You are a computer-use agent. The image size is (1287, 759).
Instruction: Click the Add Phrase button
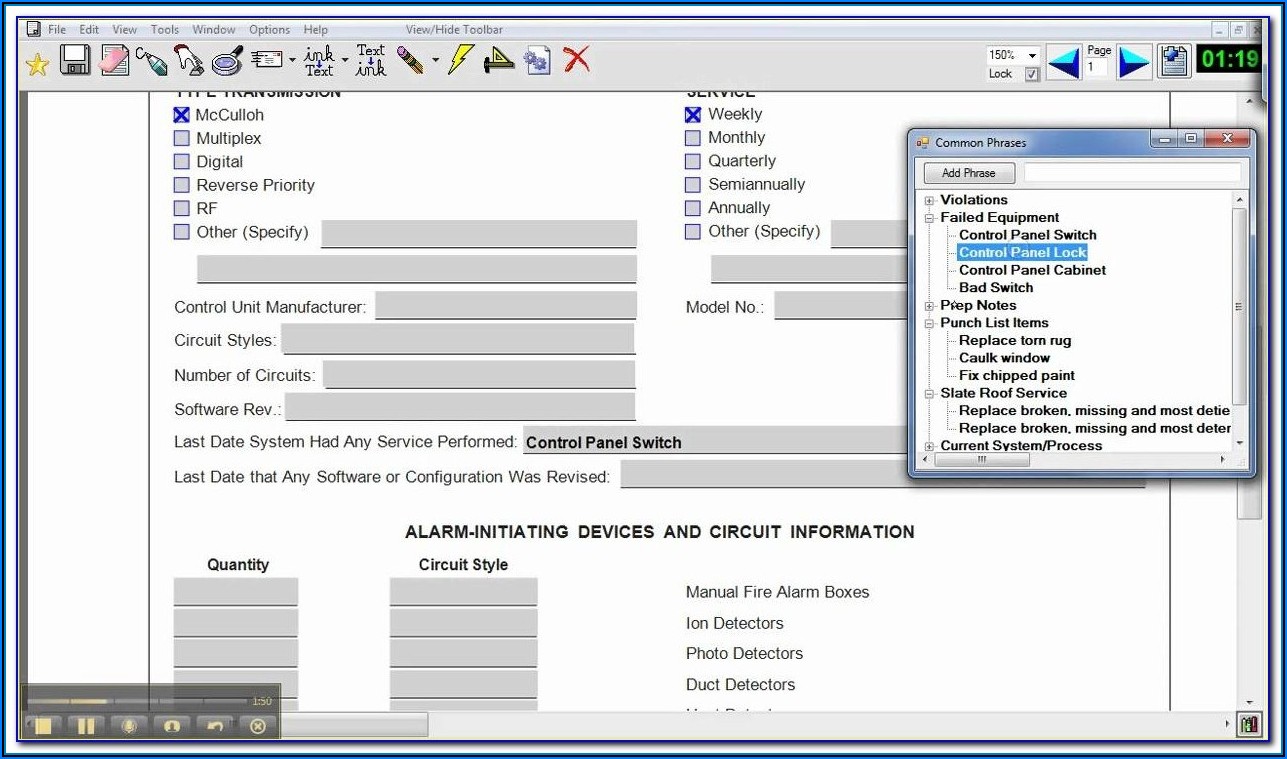[968, 173]
